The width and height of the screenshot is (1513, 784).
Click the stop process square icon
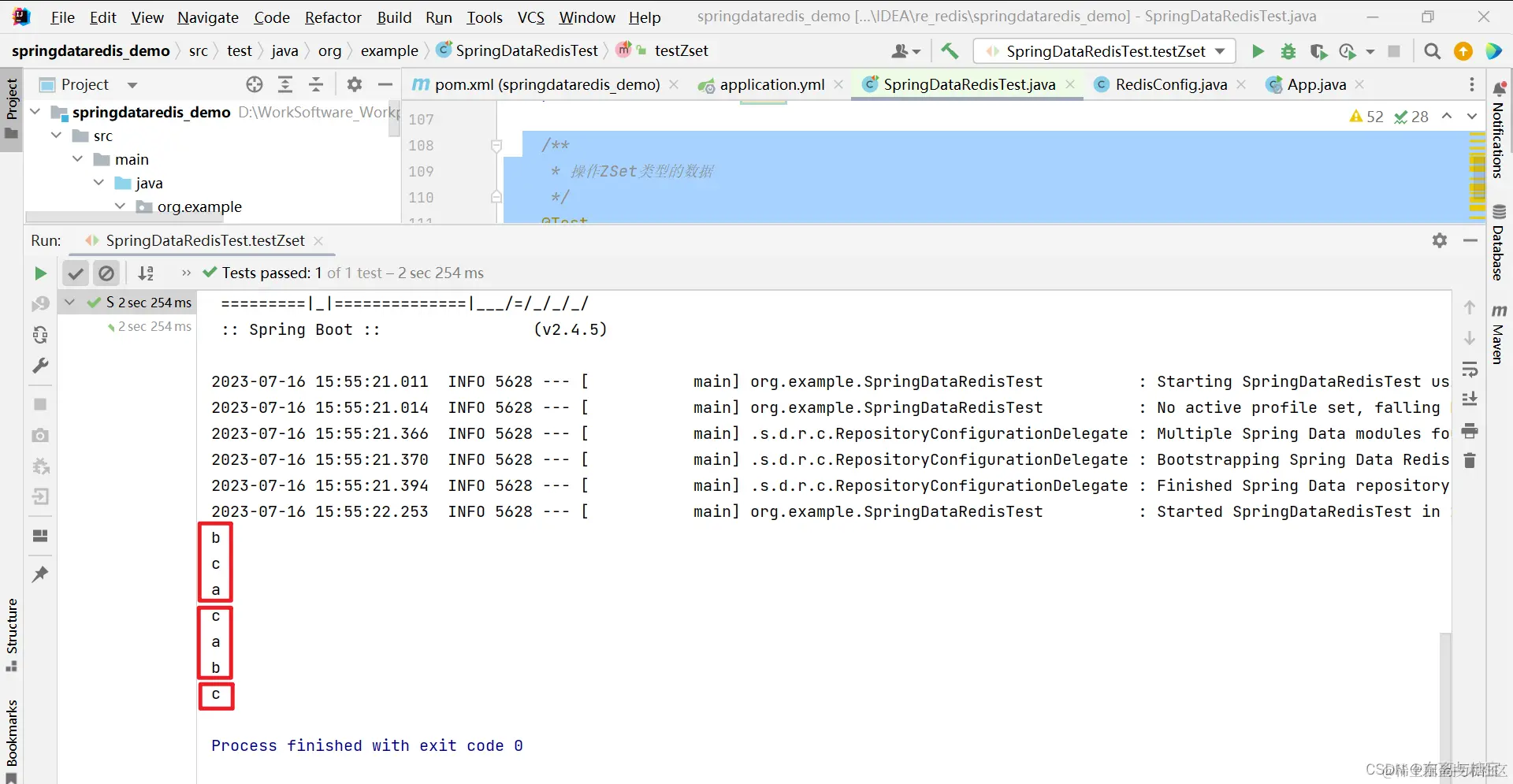1394,51
